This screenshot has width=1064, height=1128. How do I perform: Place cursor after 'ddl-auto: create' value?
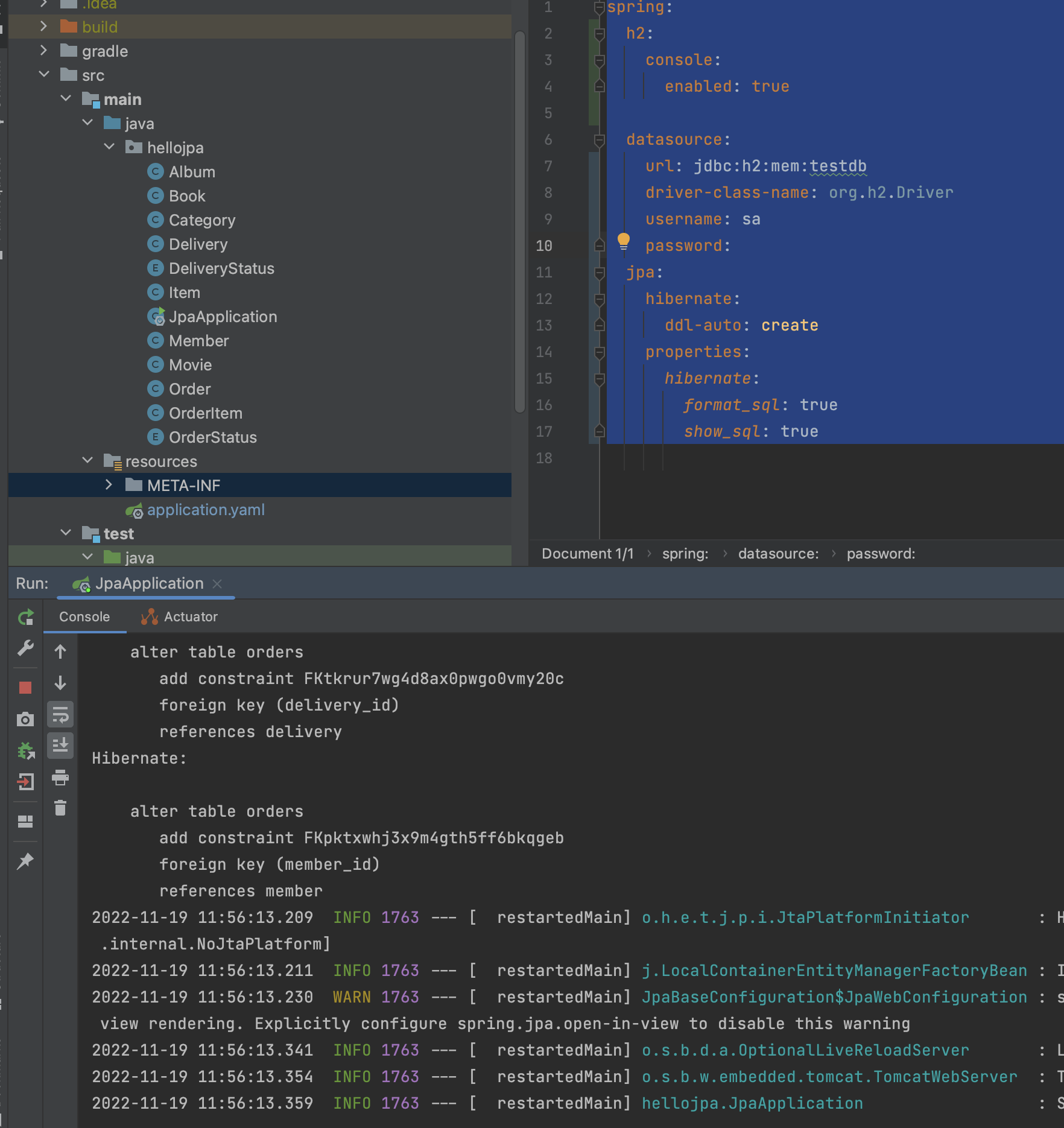click(819, 326)
